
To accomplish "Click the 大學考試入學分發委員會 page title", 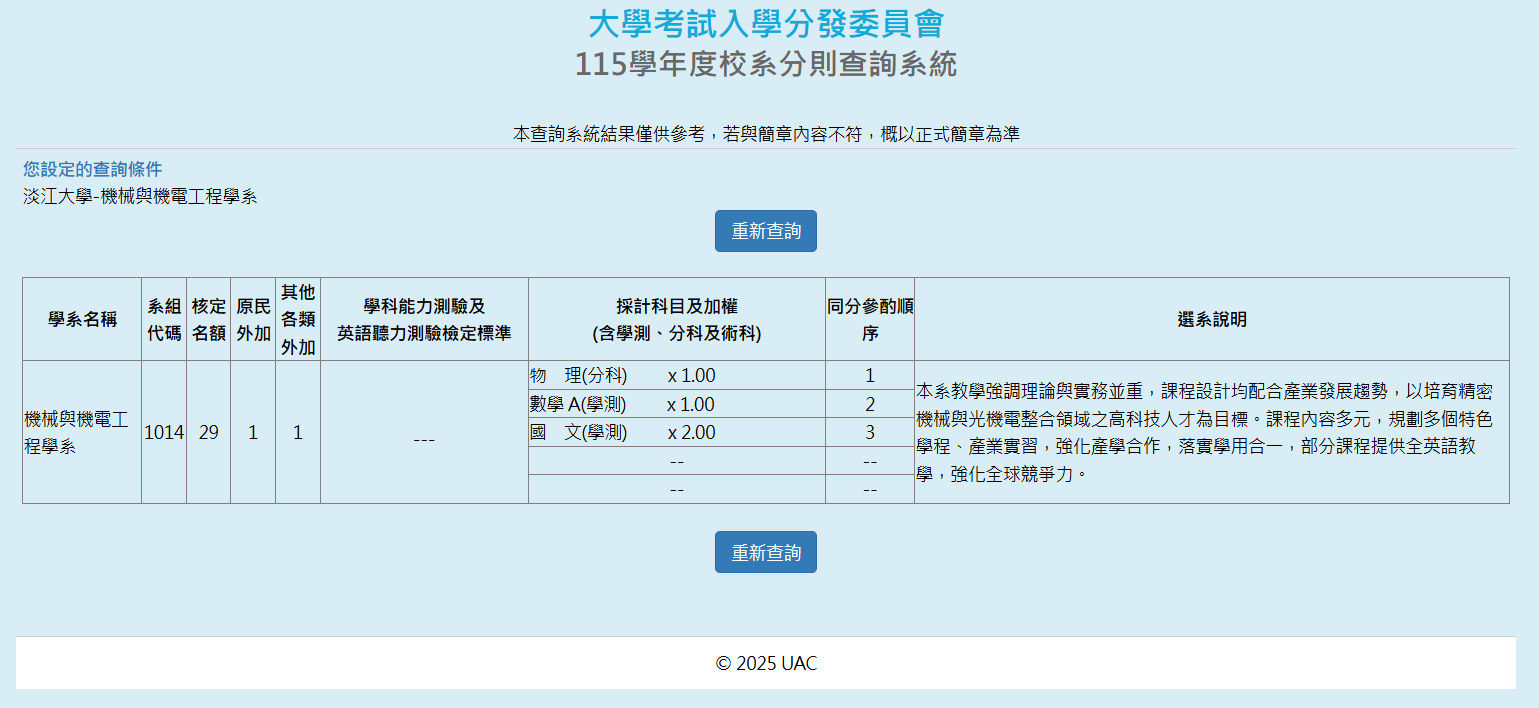I will pos(766,24).
